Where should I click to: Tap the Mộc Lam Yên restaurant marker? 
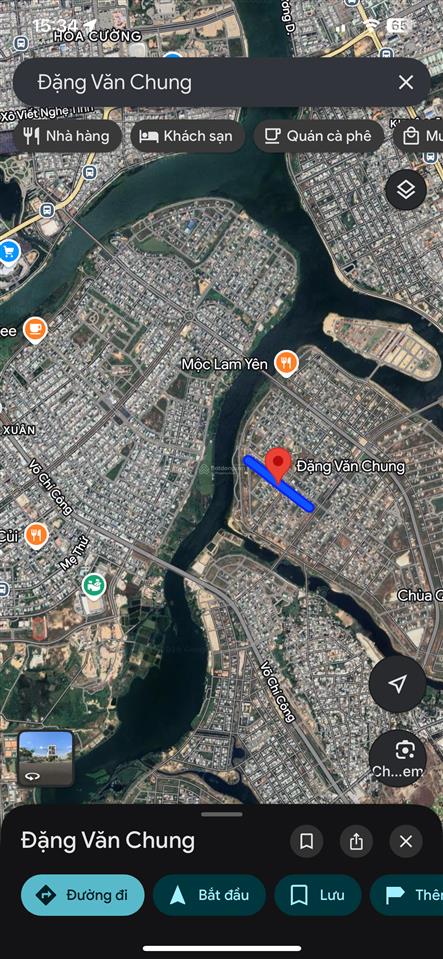[x=286, y=363]
